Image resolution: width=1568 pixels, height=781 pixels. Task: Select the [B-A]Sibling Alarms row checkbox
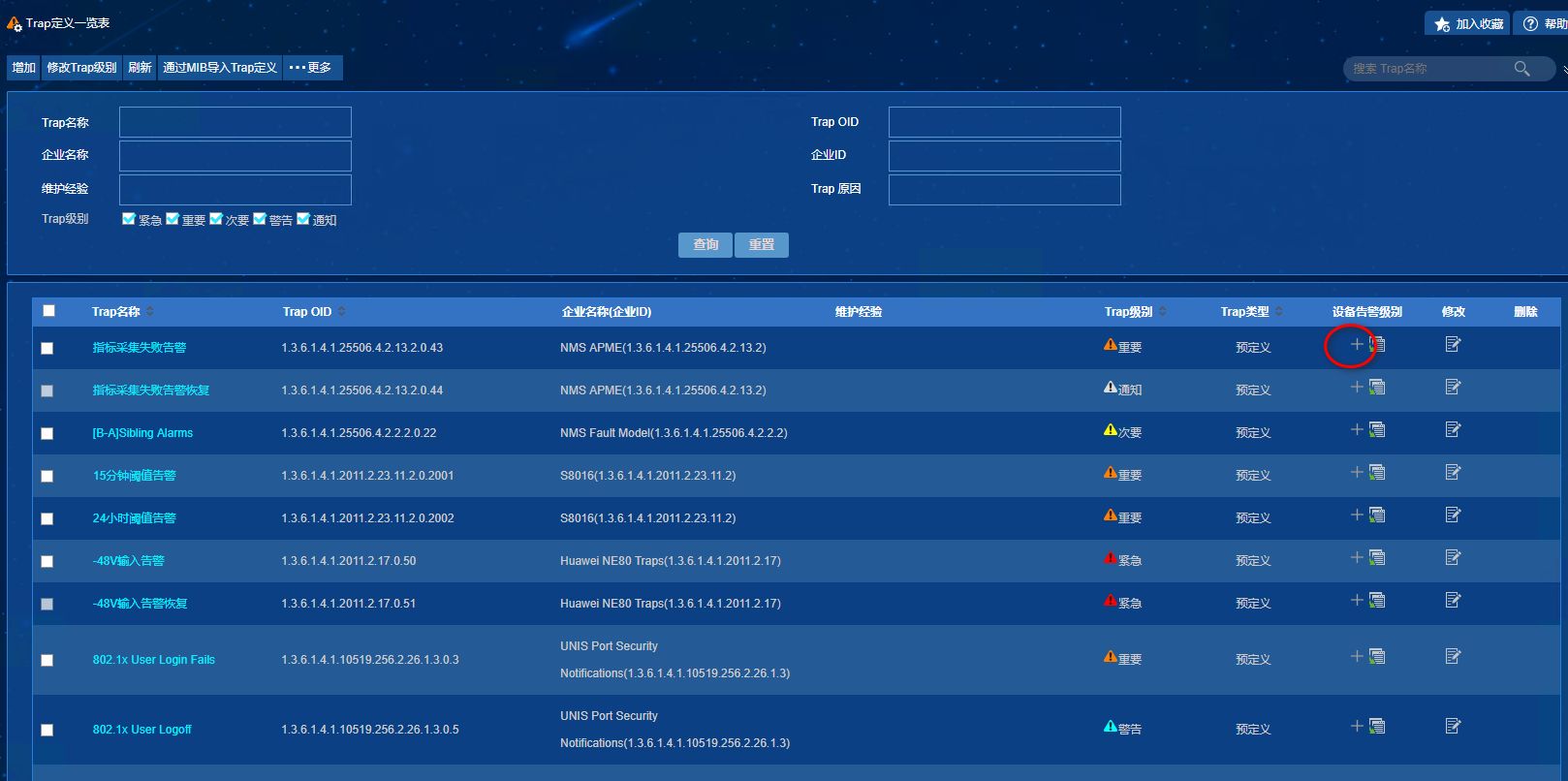click(x=47, y=434)
